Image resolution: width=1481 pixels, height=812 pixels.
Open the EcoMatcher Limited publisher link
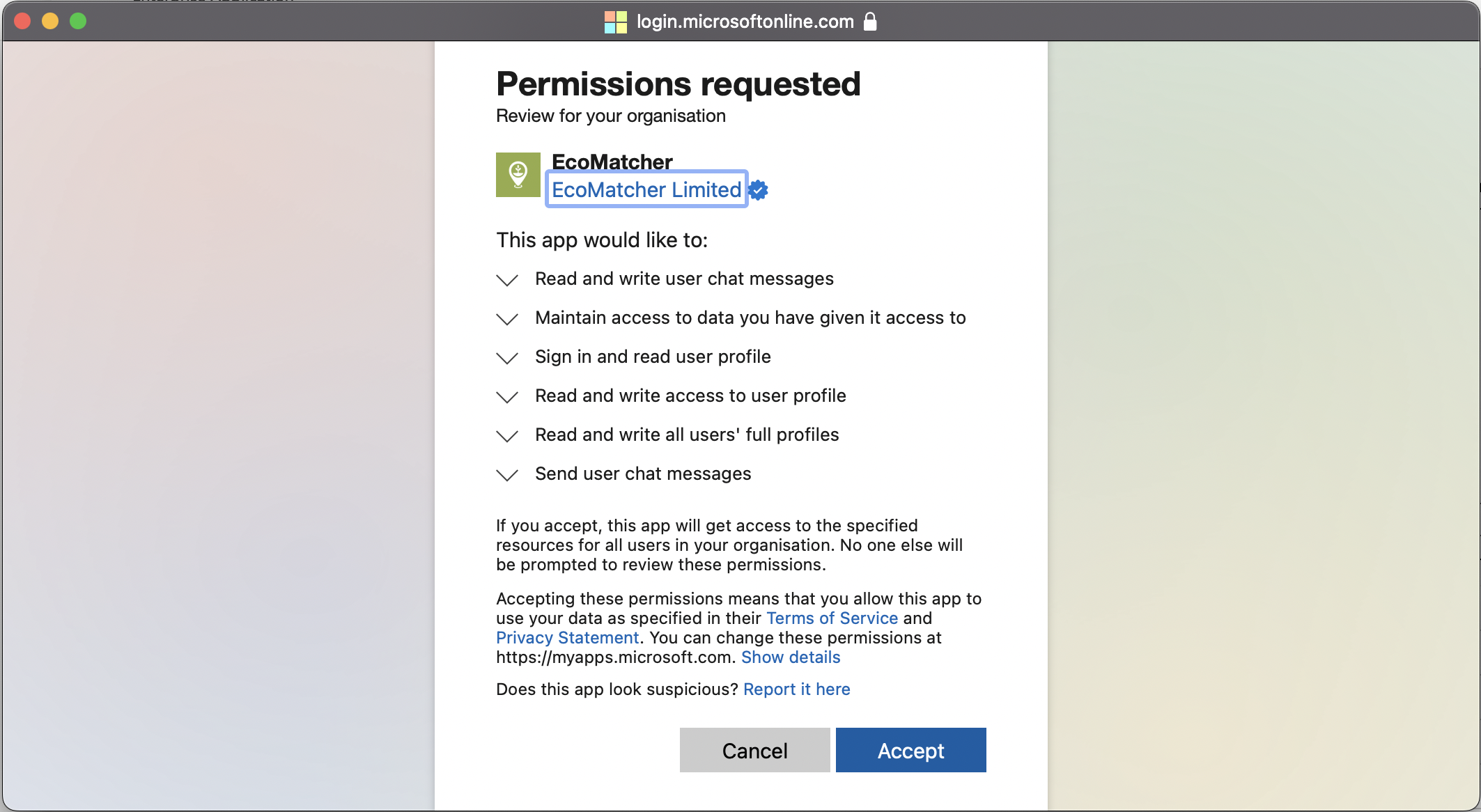pos(646,189)
